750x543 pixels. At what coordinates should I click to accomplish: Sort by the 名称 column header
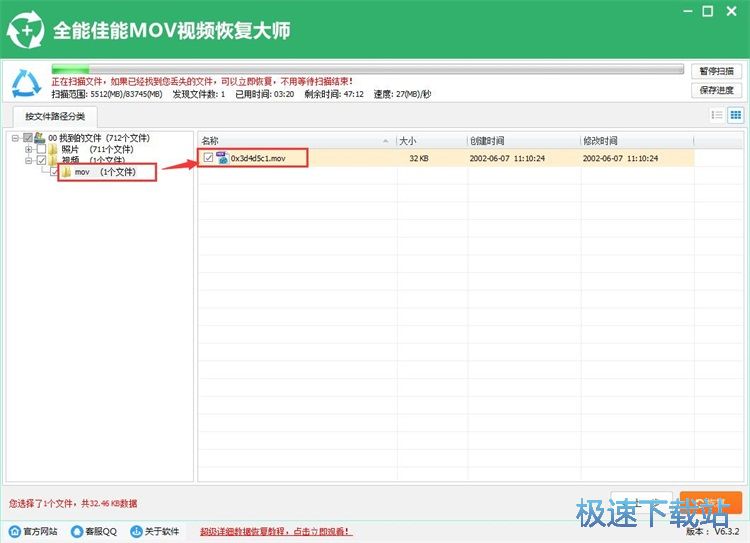click(x=297, y=141)
